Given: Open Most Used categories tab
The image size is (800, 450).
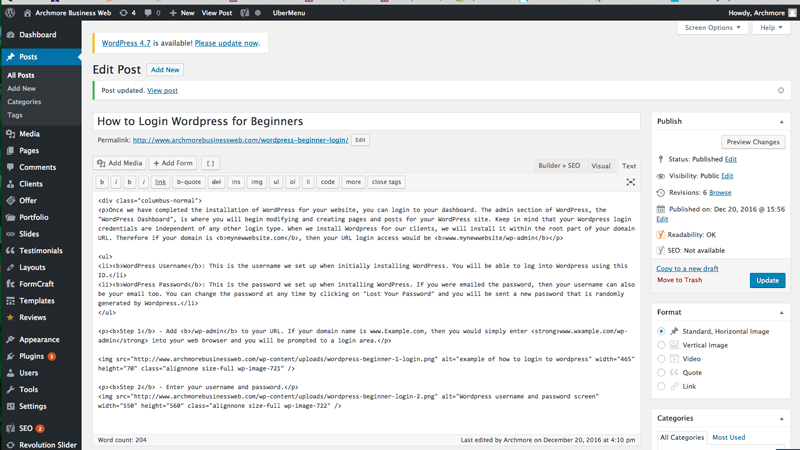Looking at the screenshot, I should (x=729, y=437).
